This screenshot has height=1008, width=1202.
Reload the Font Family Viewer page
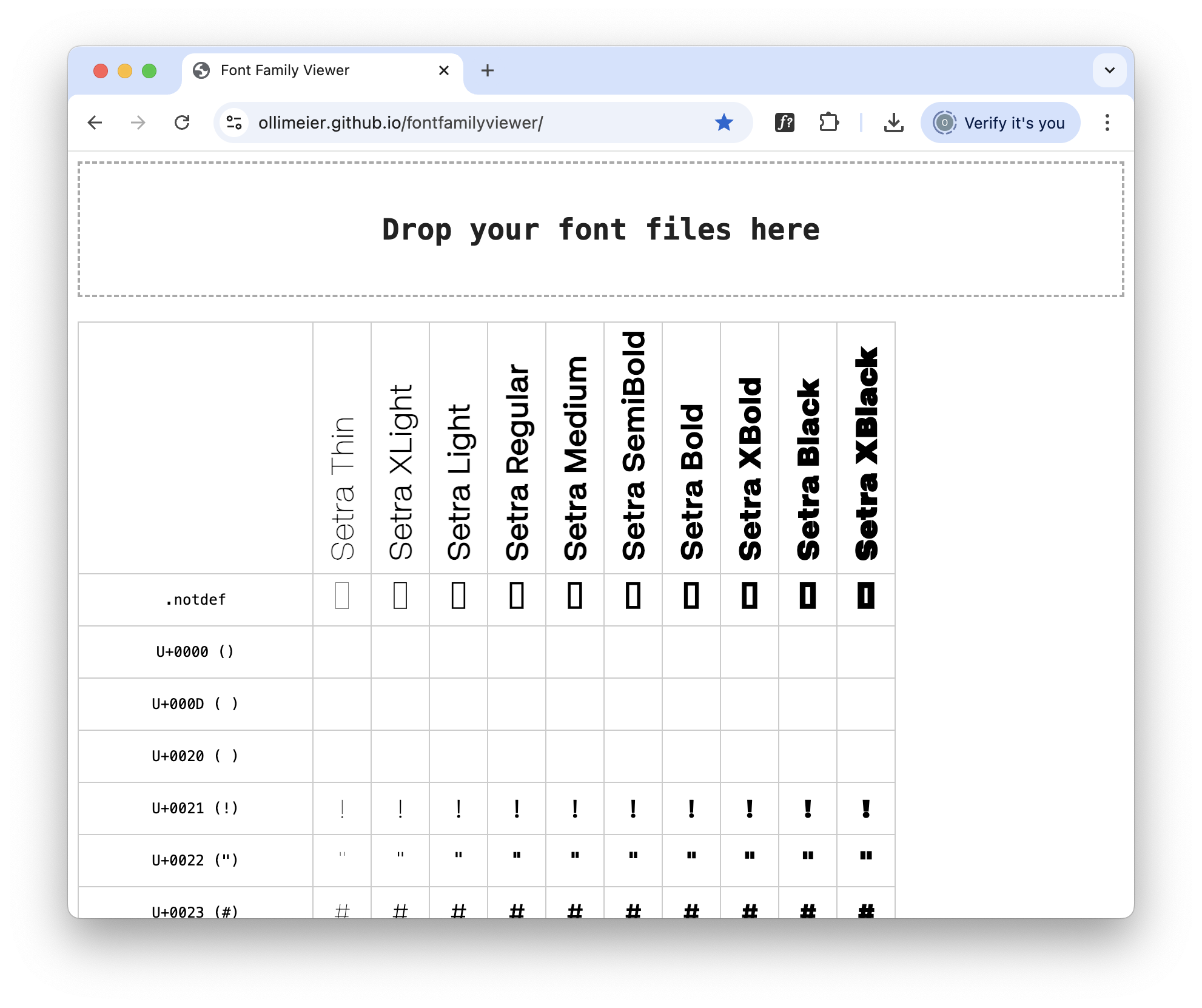[183, 123]
